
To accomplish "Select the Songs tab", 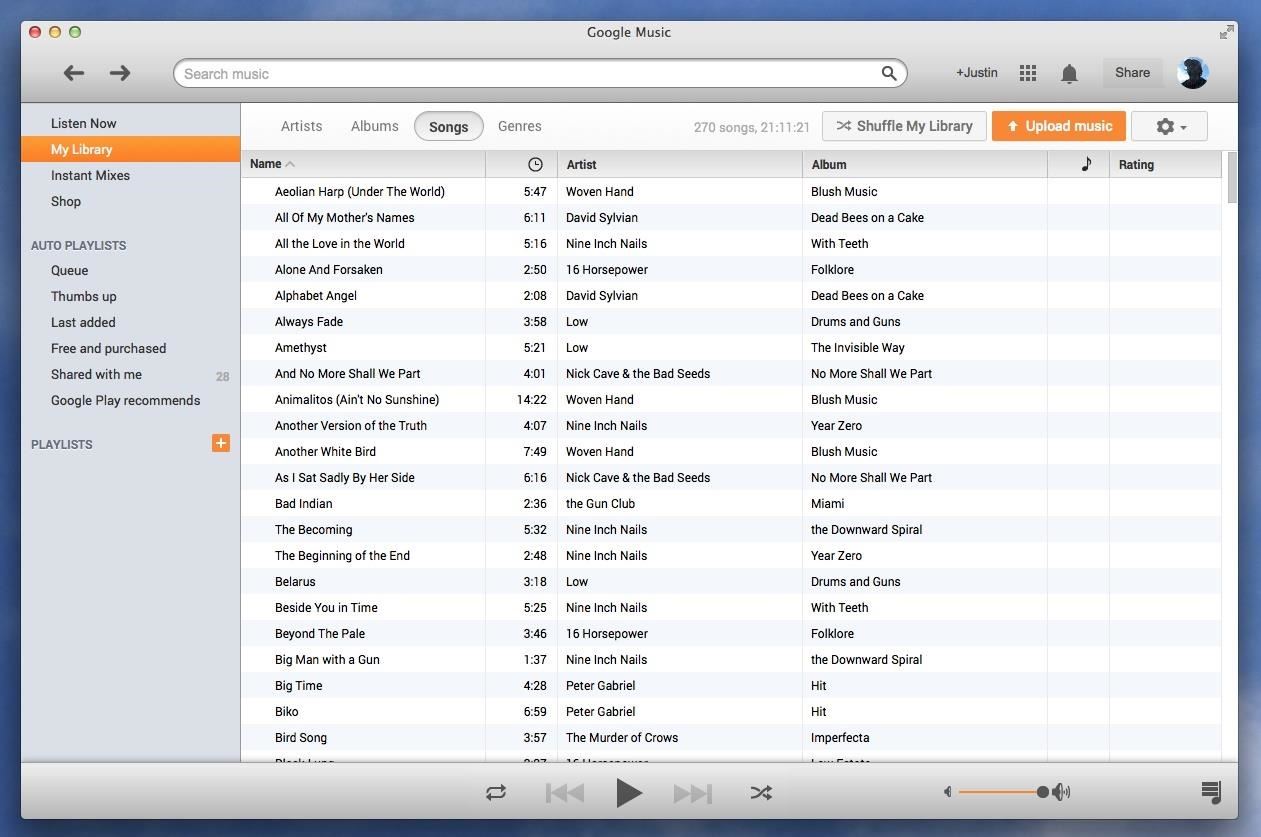I will click(448, 126).
